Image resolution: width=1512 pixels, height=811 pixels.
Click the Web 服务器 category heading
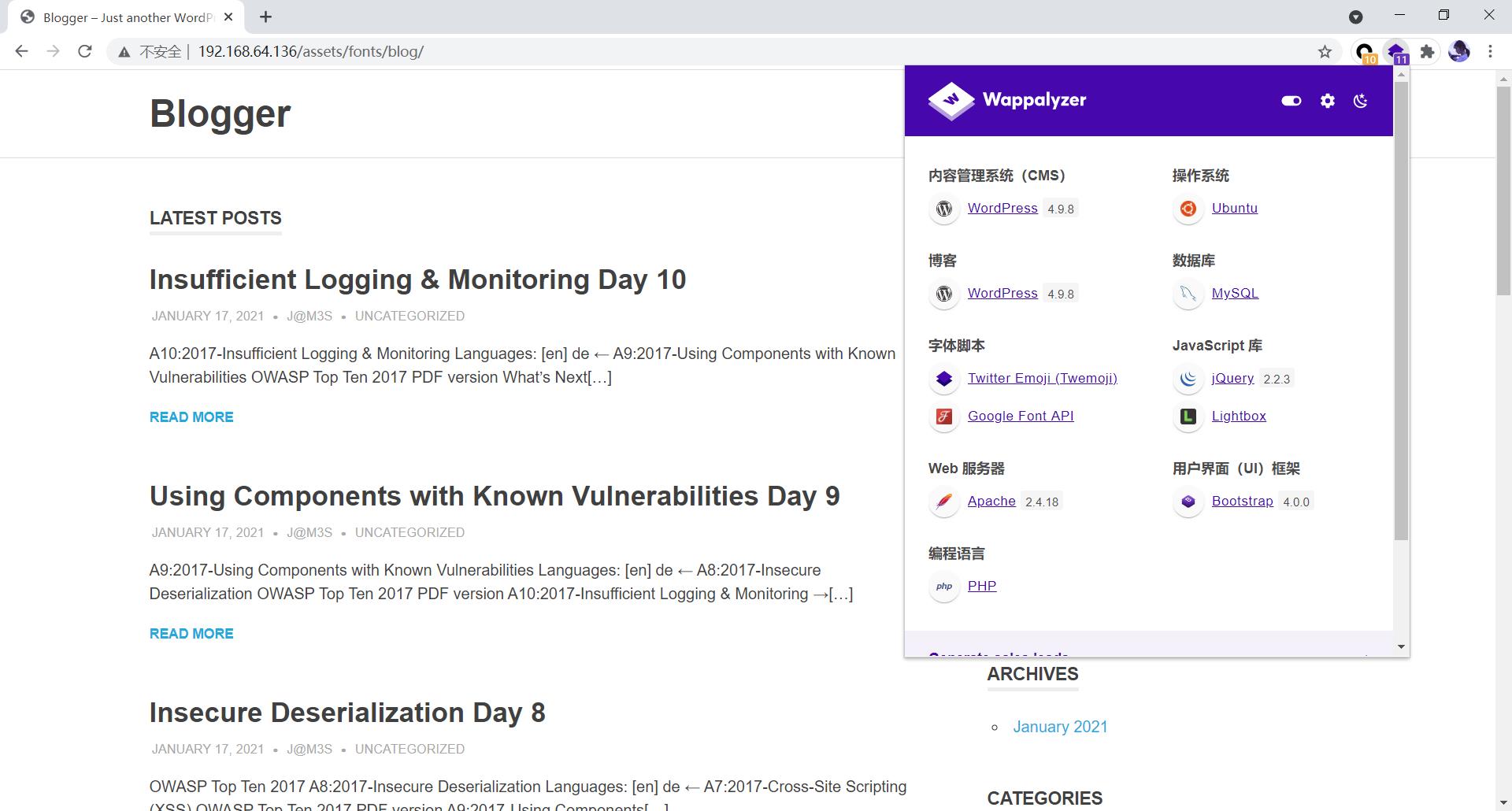(966, 468)
